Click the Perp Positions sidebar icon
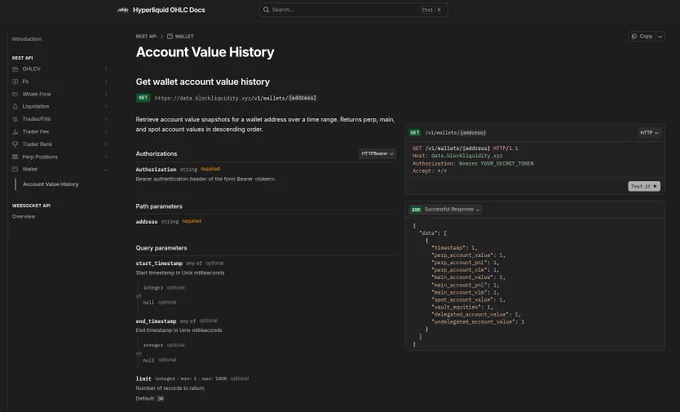 pyautogui.click(x=15, y=157)
